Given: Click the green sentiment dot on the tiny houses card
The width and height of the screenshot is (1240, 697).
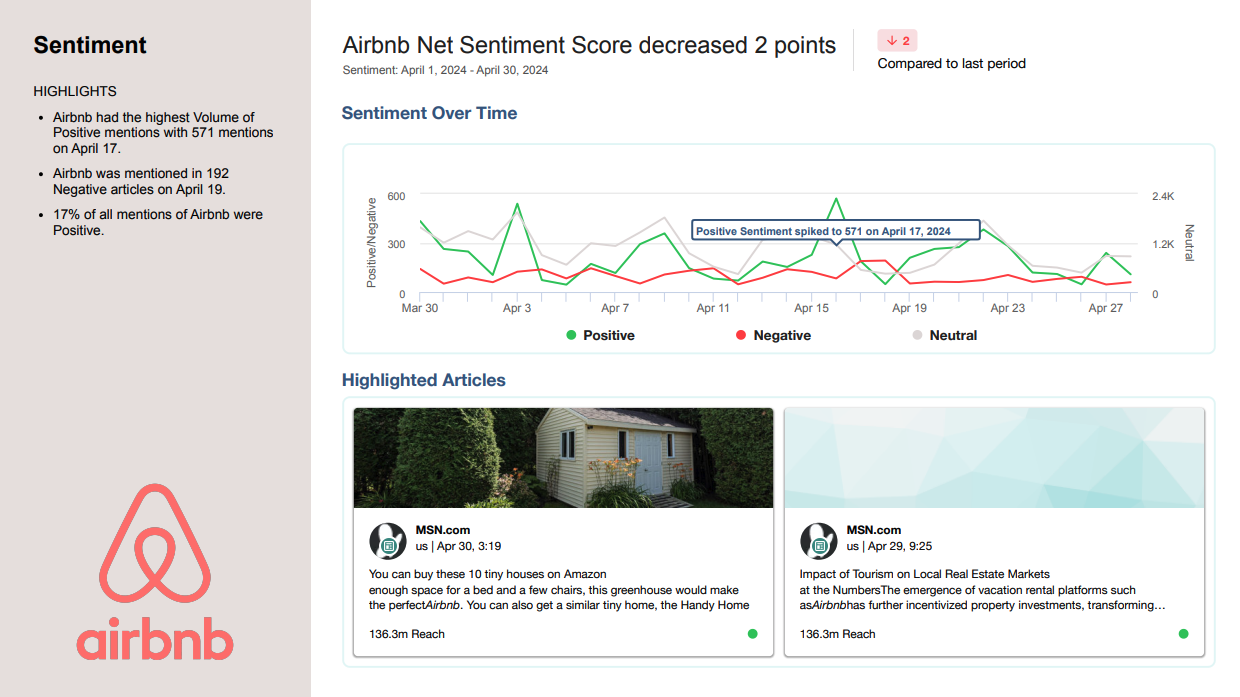Looking at the screenshot, I should [752, 634].
